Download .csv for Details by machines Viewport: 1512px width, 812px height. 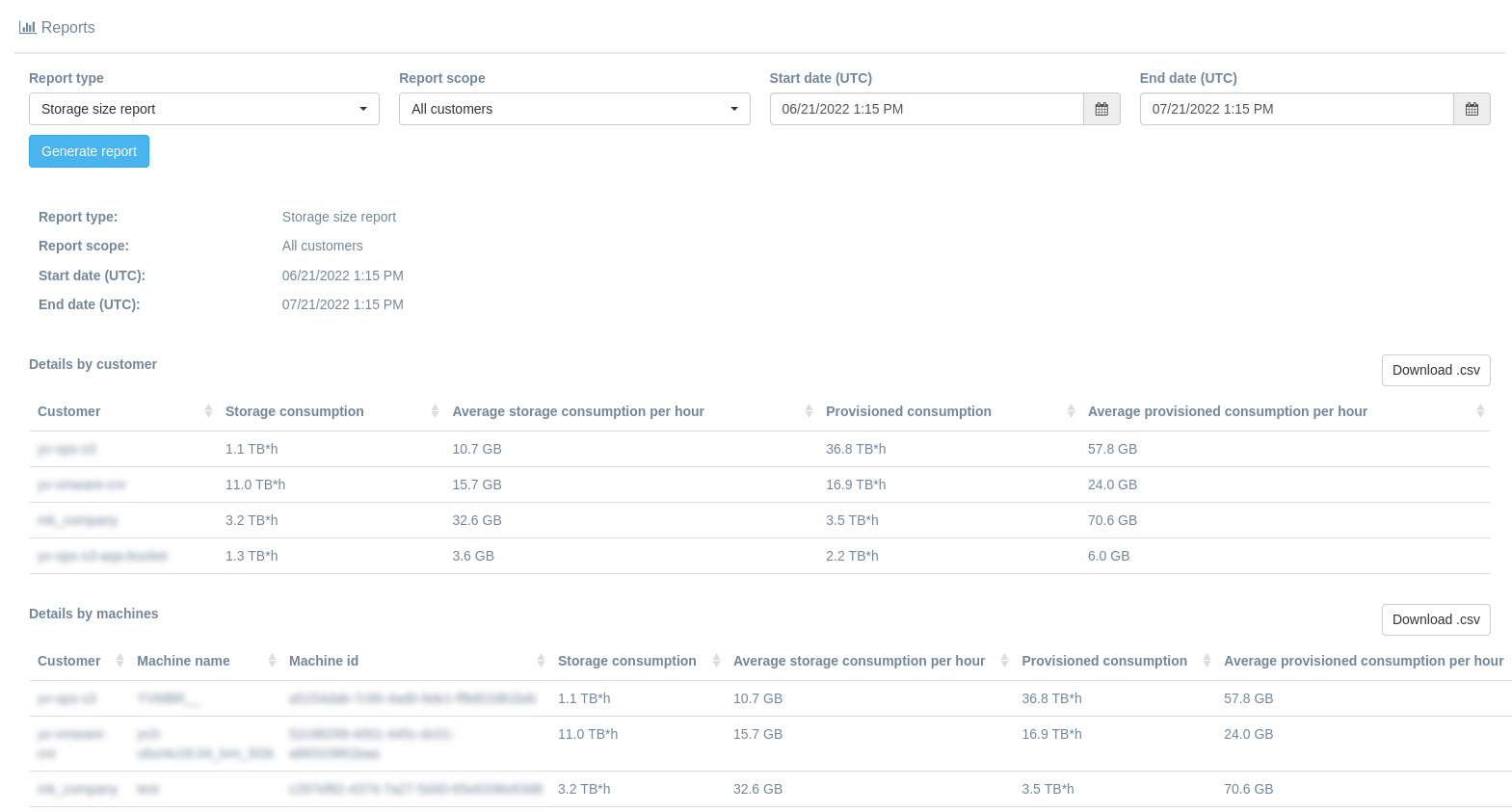coord(1435,619)
